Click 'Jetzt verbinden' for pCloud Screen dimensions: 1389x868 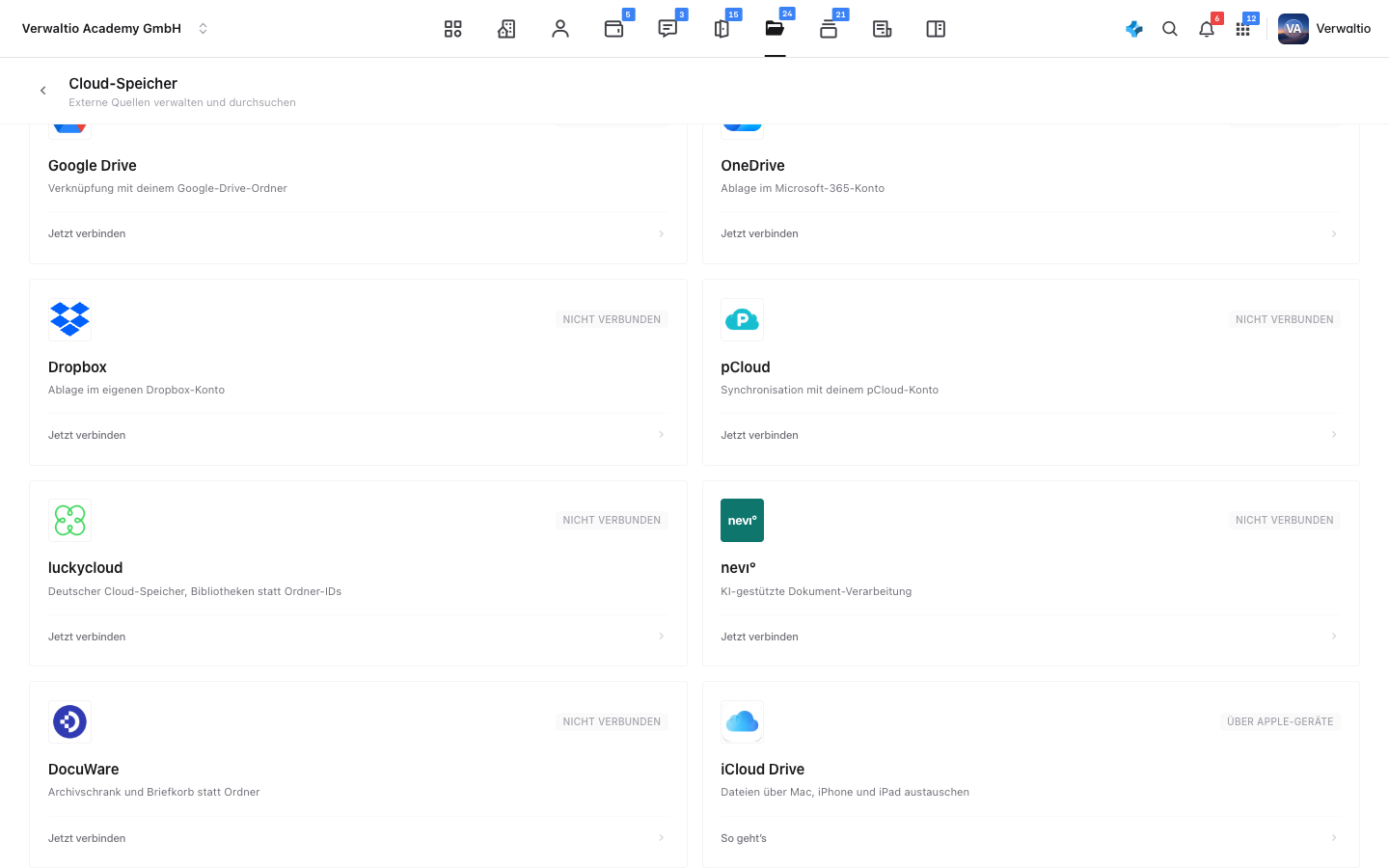point(759,435)
